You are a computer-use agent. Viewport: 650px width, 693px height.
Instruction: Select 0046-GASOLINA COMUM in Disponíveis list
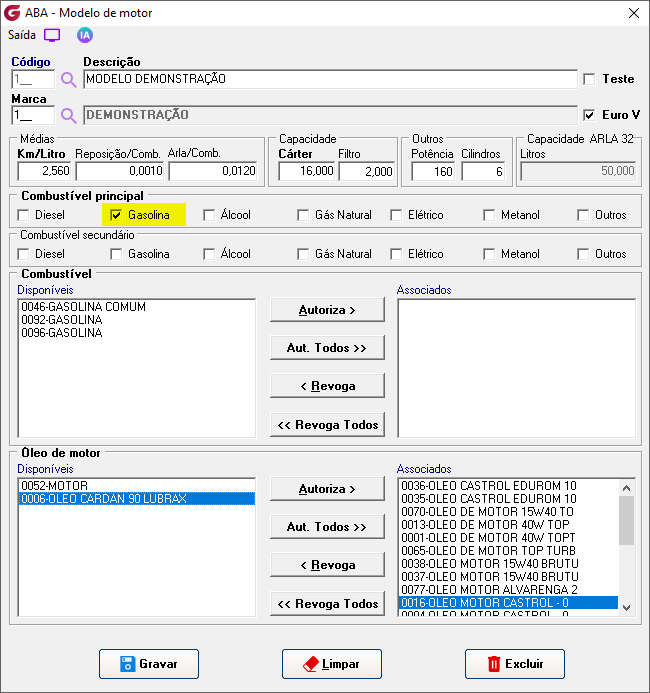click(136, 307)
